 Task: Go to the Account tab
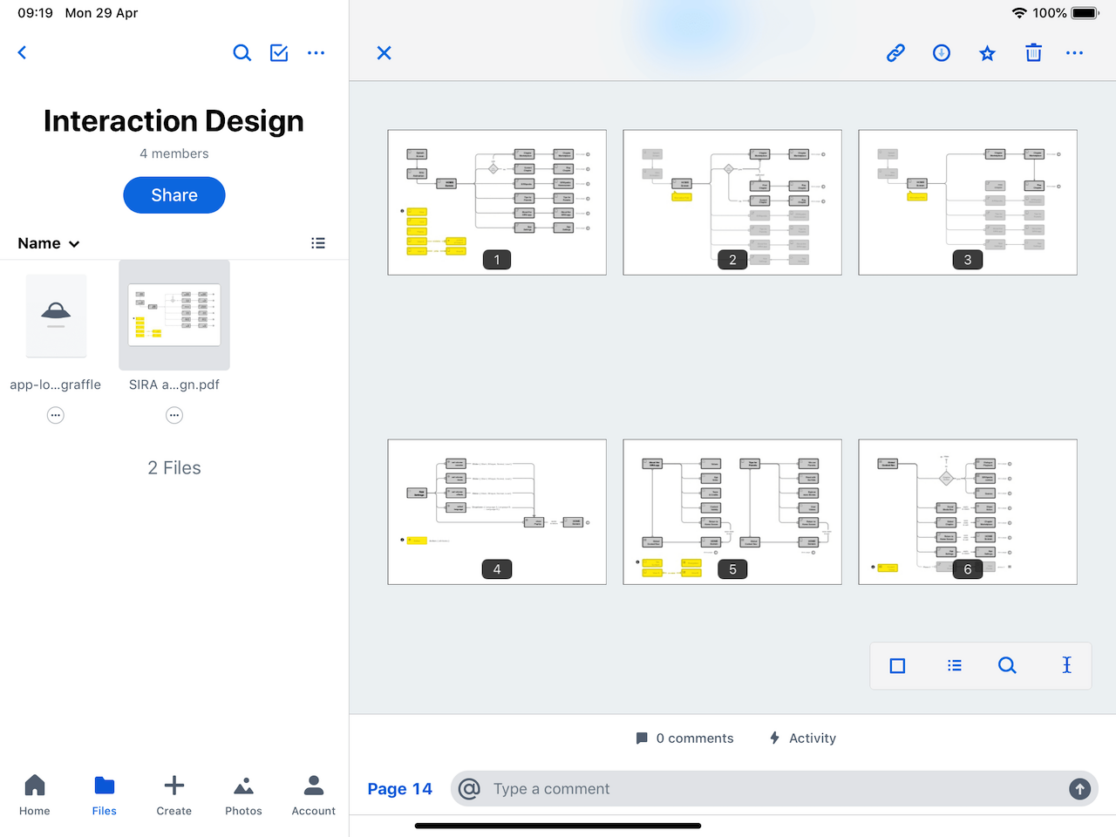(x=313, y=795)
